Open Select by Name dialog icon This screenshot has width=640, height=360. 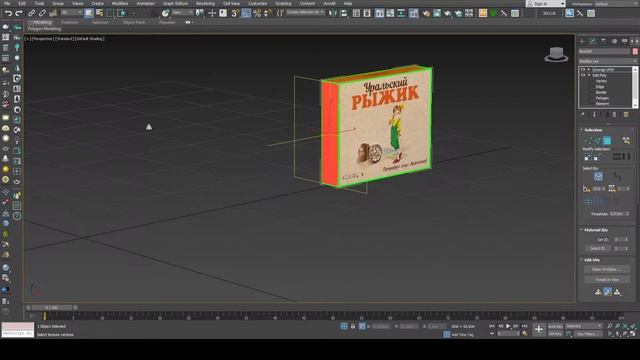(99, 13)
